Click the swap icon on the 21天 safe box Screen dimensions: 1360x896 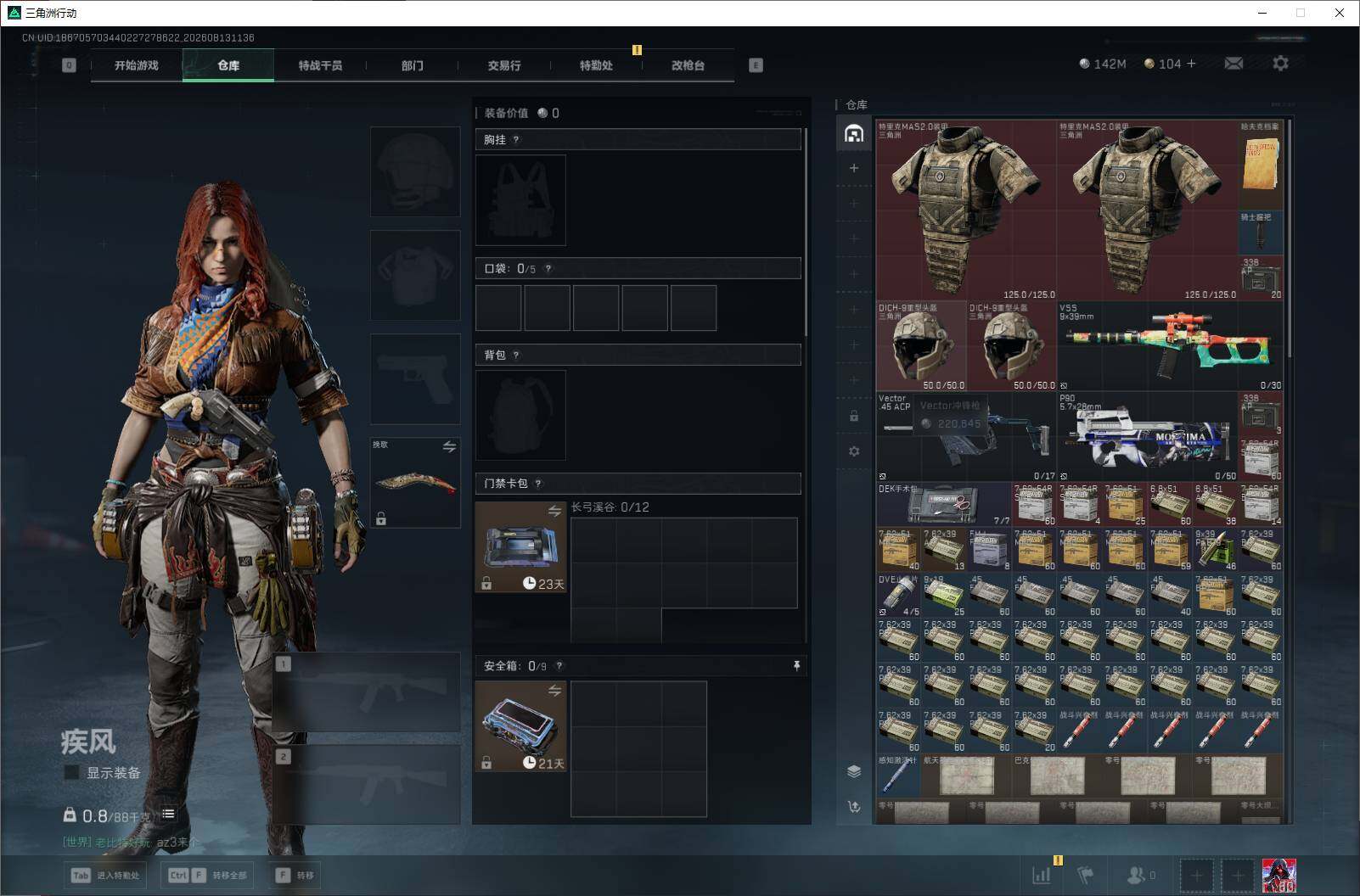tap(554, 691)
